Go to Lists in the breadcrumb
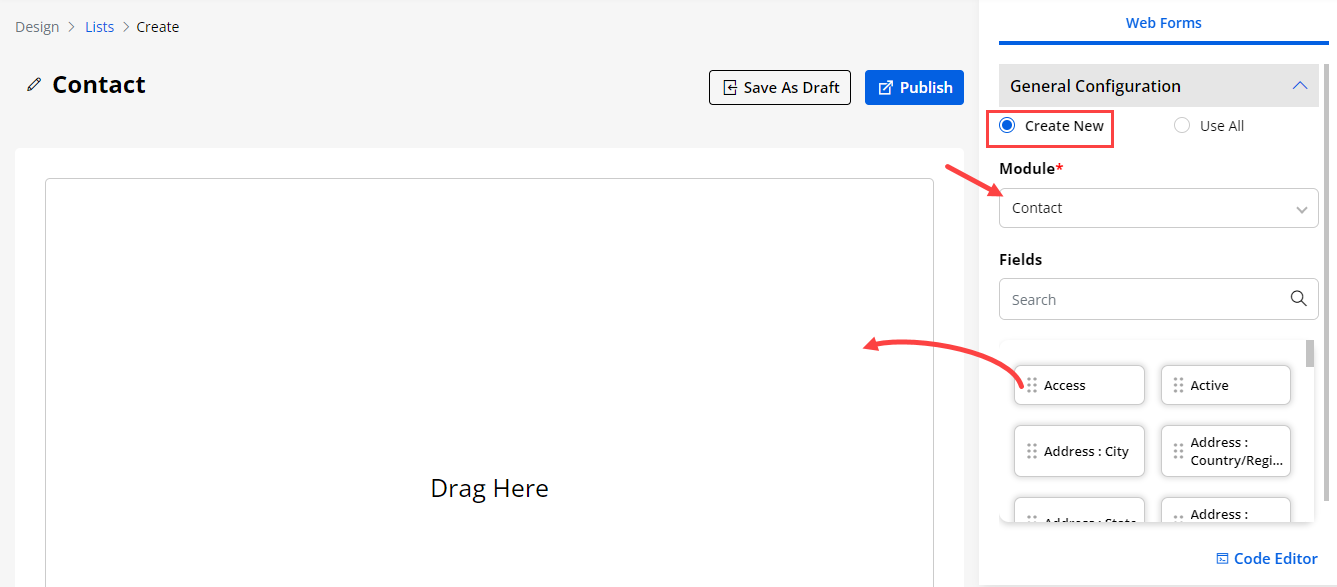 (99, 27)
